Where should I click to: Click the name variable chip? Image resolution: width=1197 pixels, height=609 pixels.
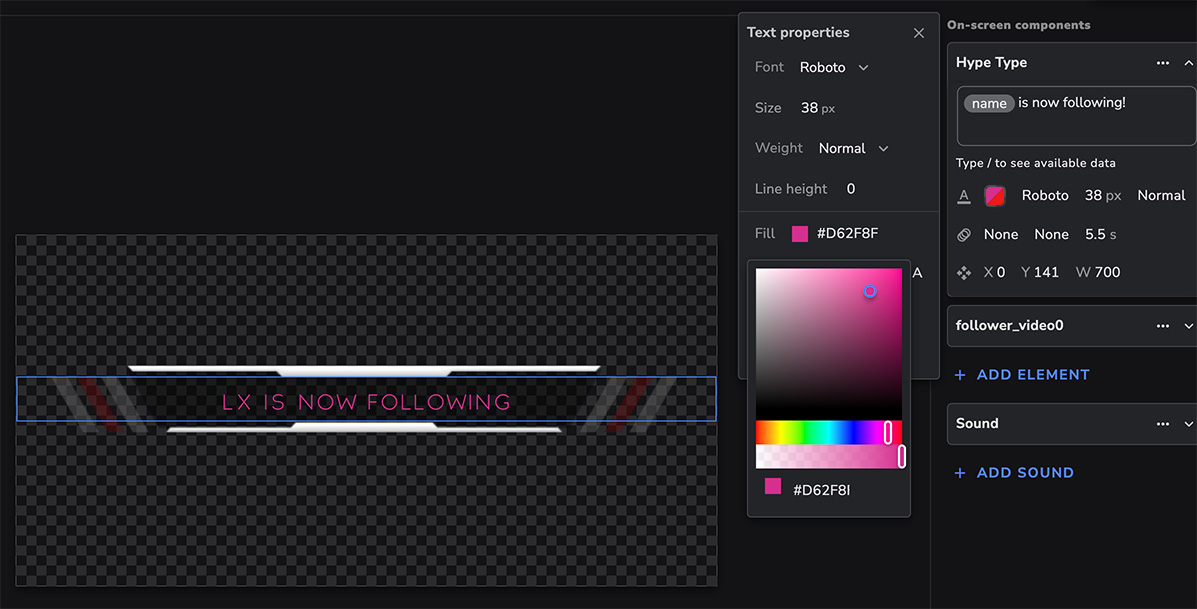(x=989, y=103)
